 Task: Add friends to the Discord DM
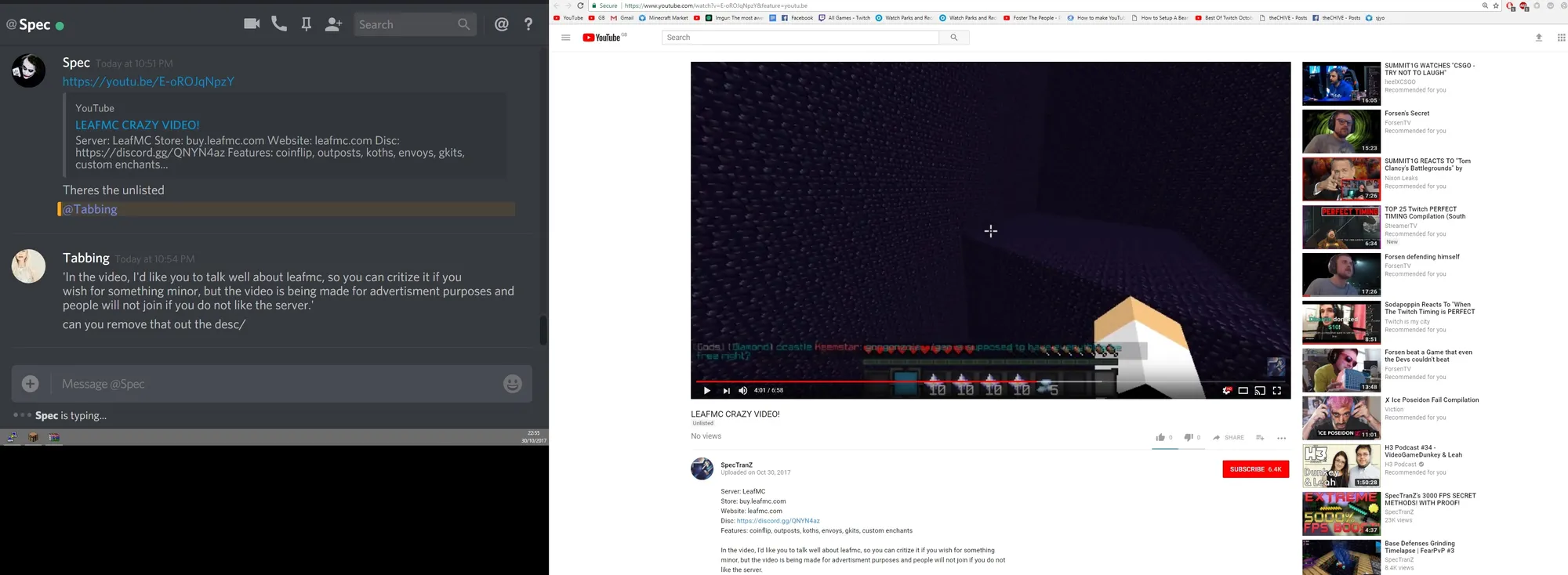[334, 24]
